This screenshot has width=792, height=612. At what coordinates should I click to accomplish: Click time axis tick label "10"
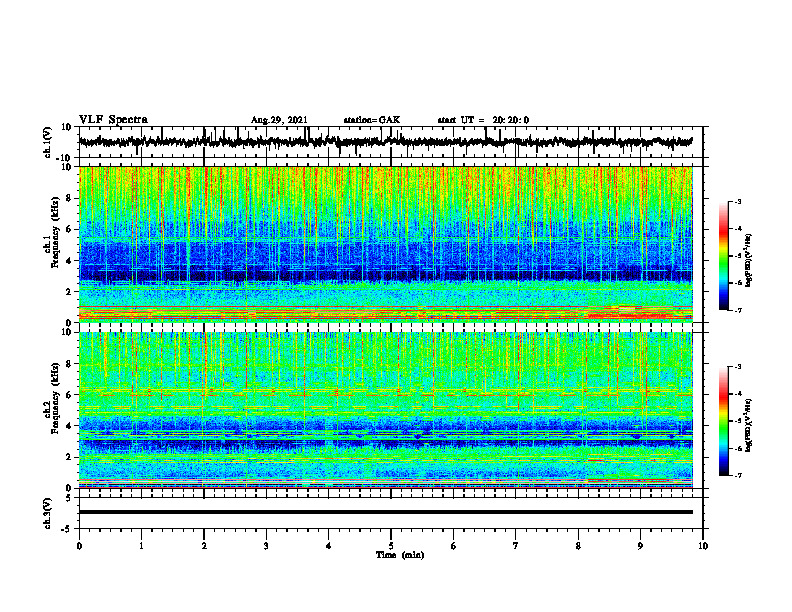[703, 546]
